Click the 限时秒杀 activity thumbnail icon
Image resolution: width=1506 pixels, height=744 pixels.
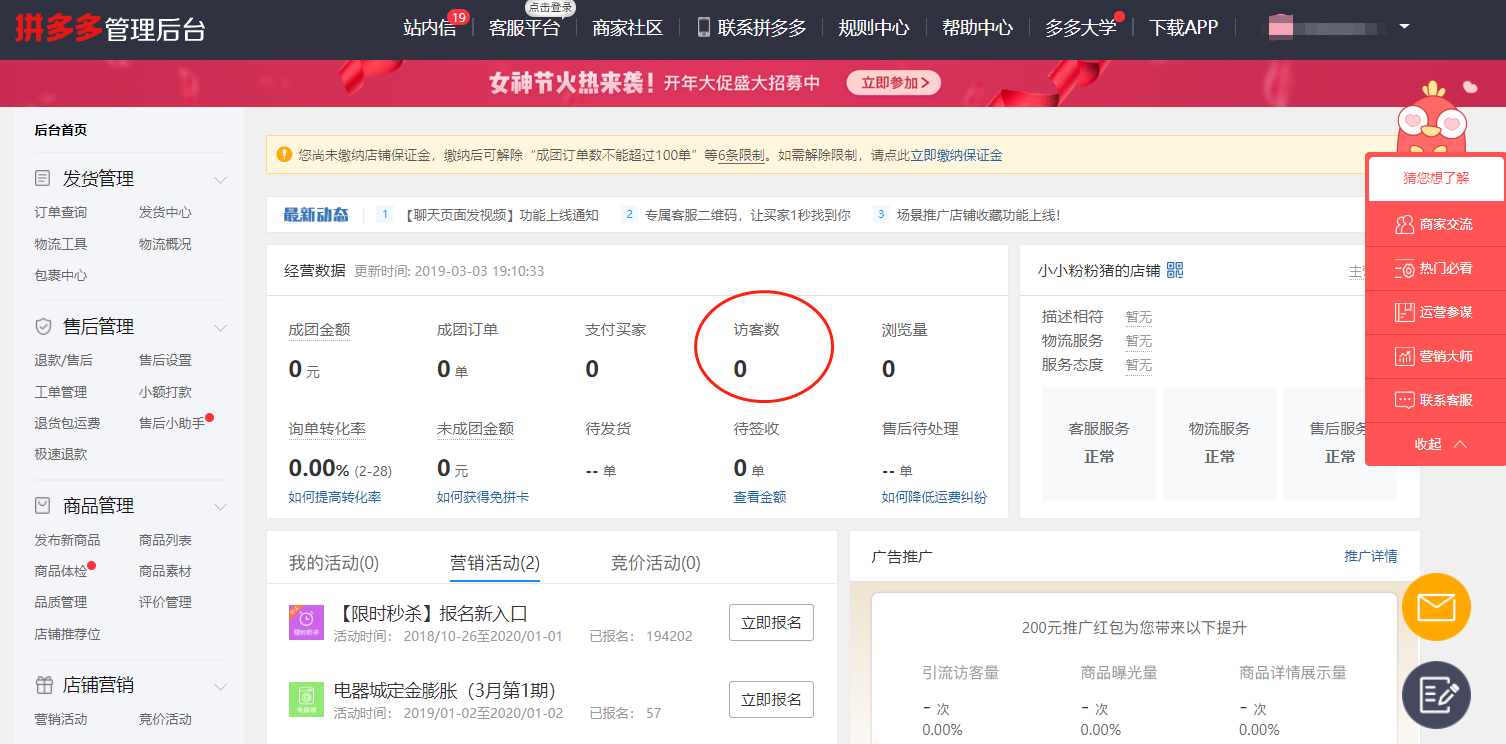(306, 623)
